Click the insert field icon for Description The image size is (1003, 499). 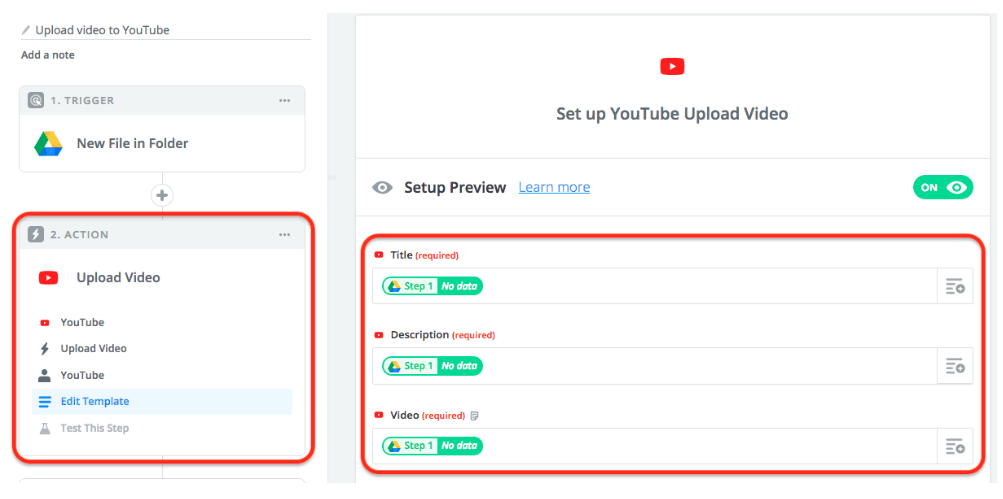(954, 367)
